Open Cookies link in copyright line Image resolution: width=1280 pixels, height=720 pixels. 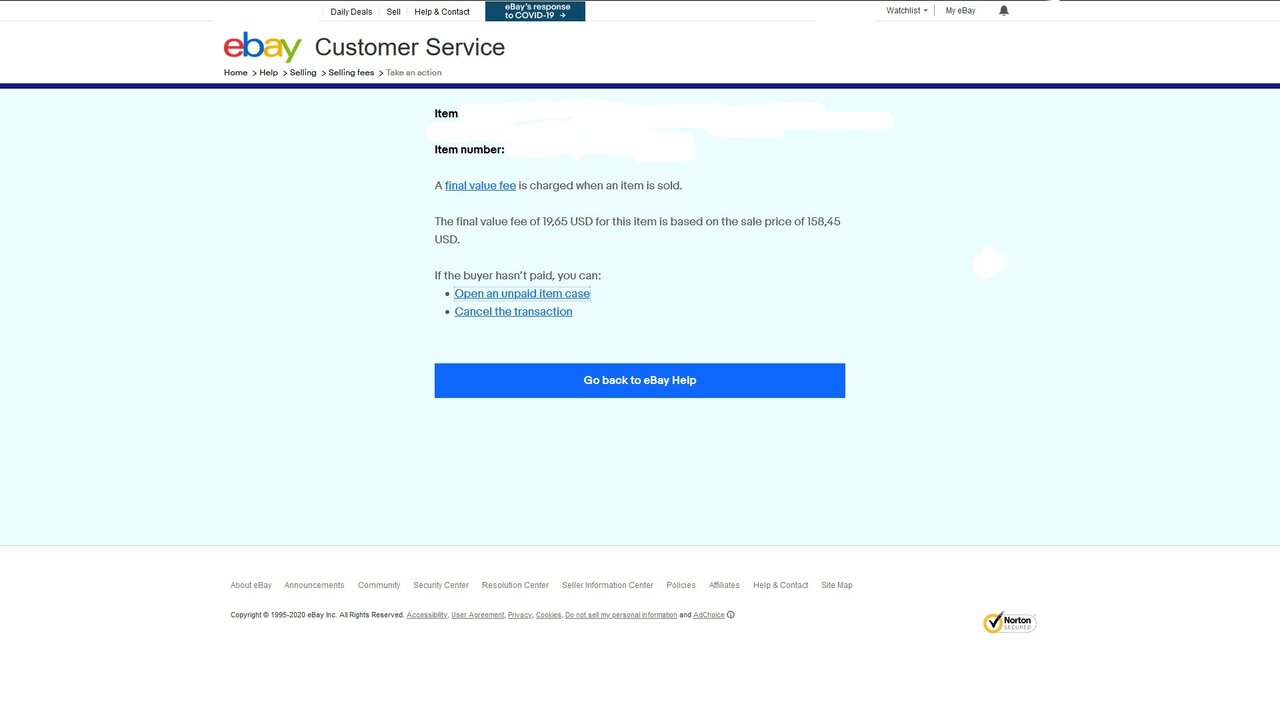[x=548, y=616]
